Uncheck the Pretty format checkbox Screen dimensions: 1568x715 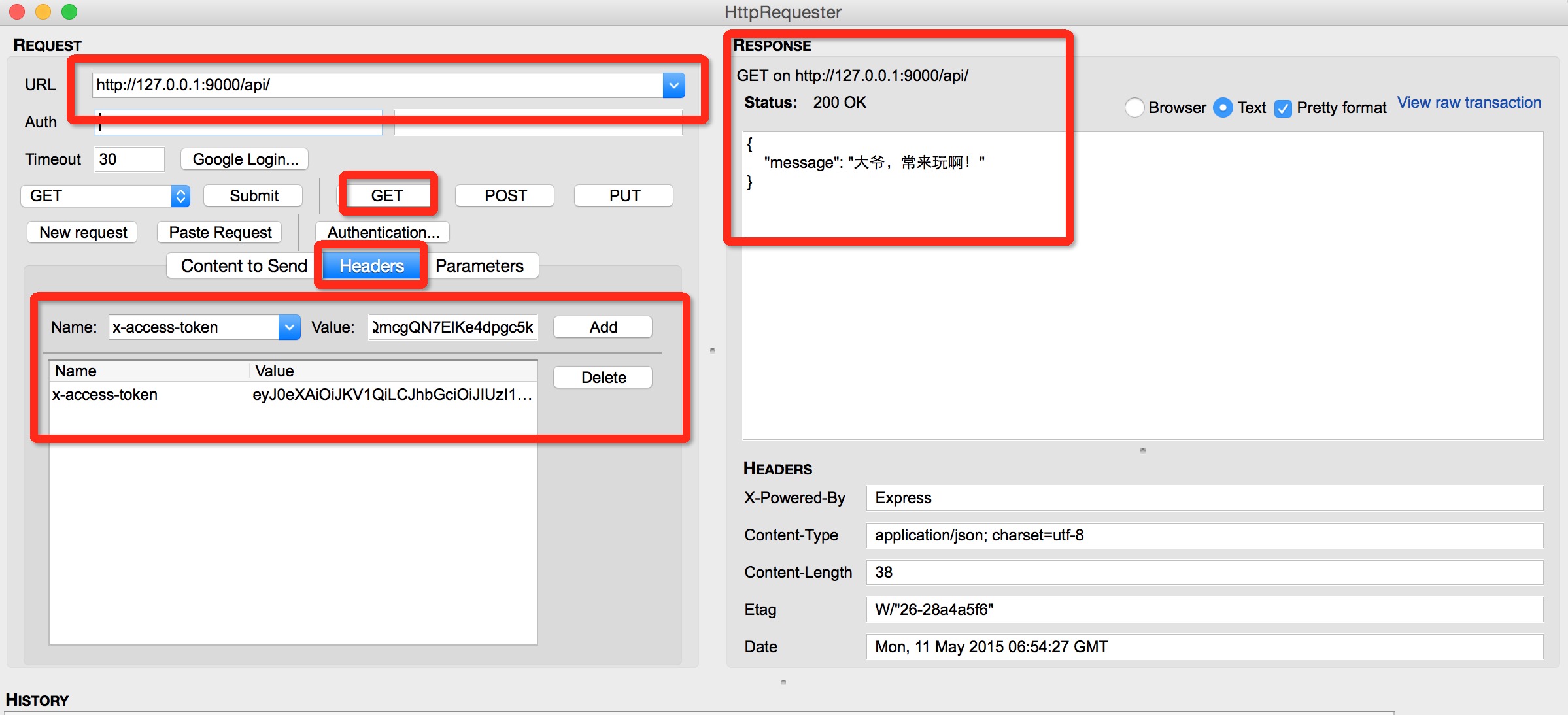point(1283,108)
